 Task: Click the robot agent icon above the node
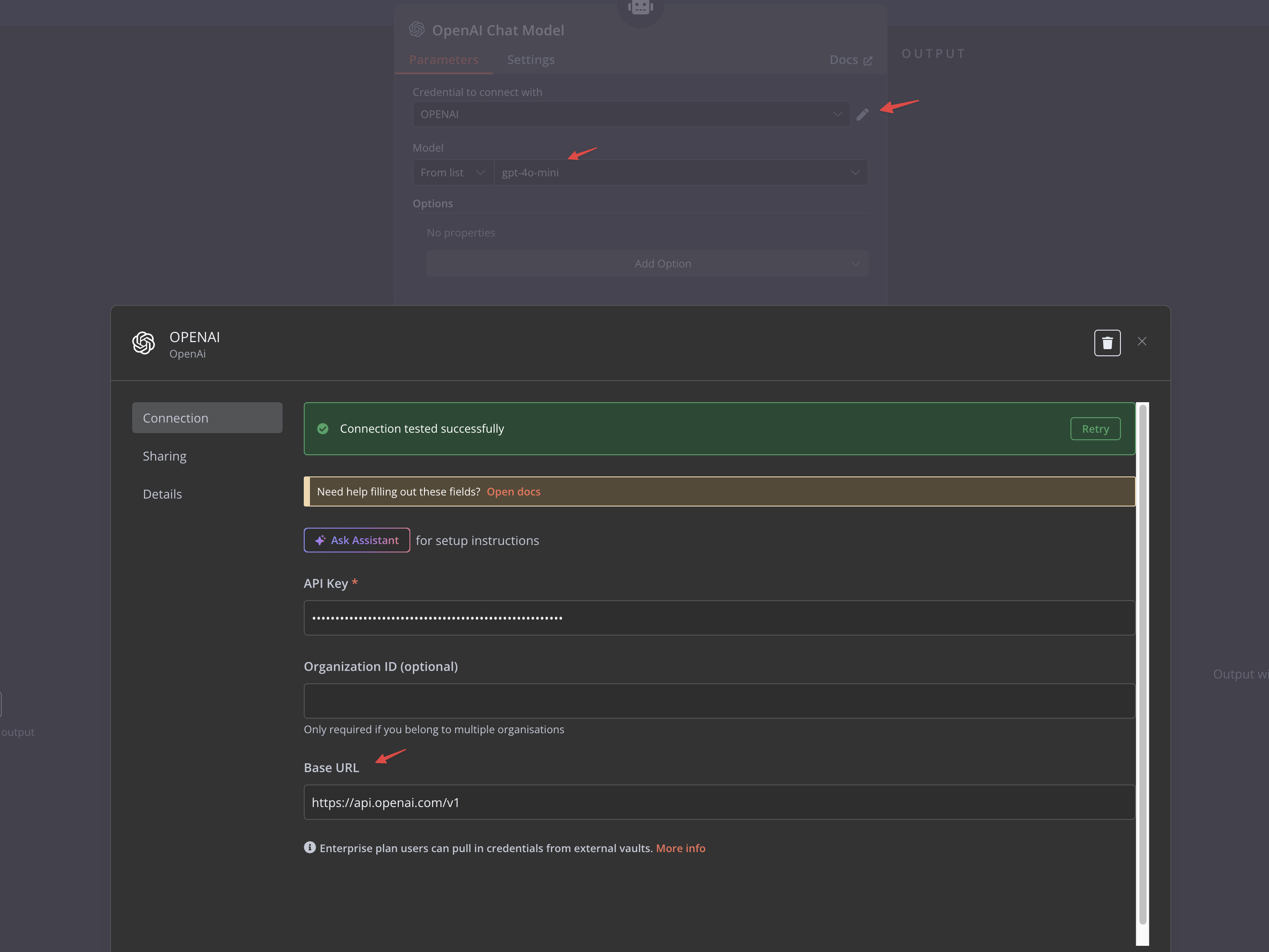[640, 8]
